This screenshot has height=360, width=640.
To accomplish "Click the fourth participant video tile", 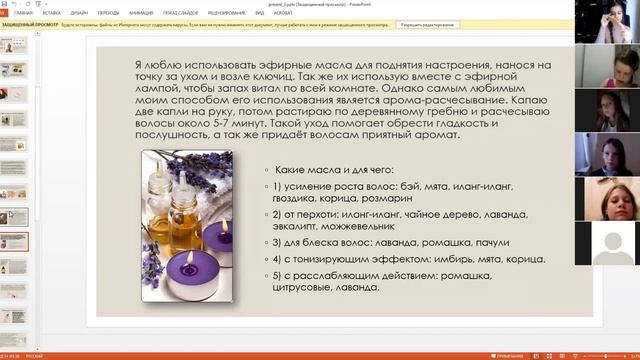I will point(607,154).
